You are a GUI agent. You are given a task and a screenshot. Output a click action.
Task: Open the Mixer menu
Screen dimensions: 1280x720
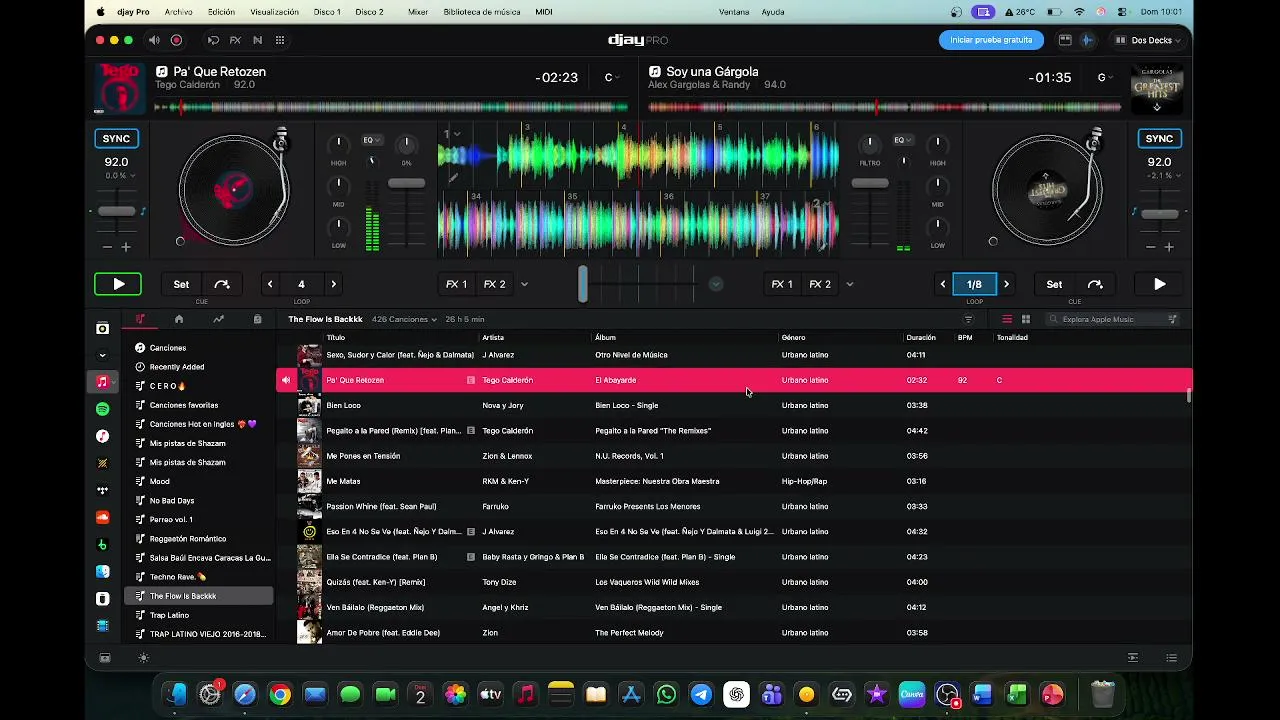[418, 12]
